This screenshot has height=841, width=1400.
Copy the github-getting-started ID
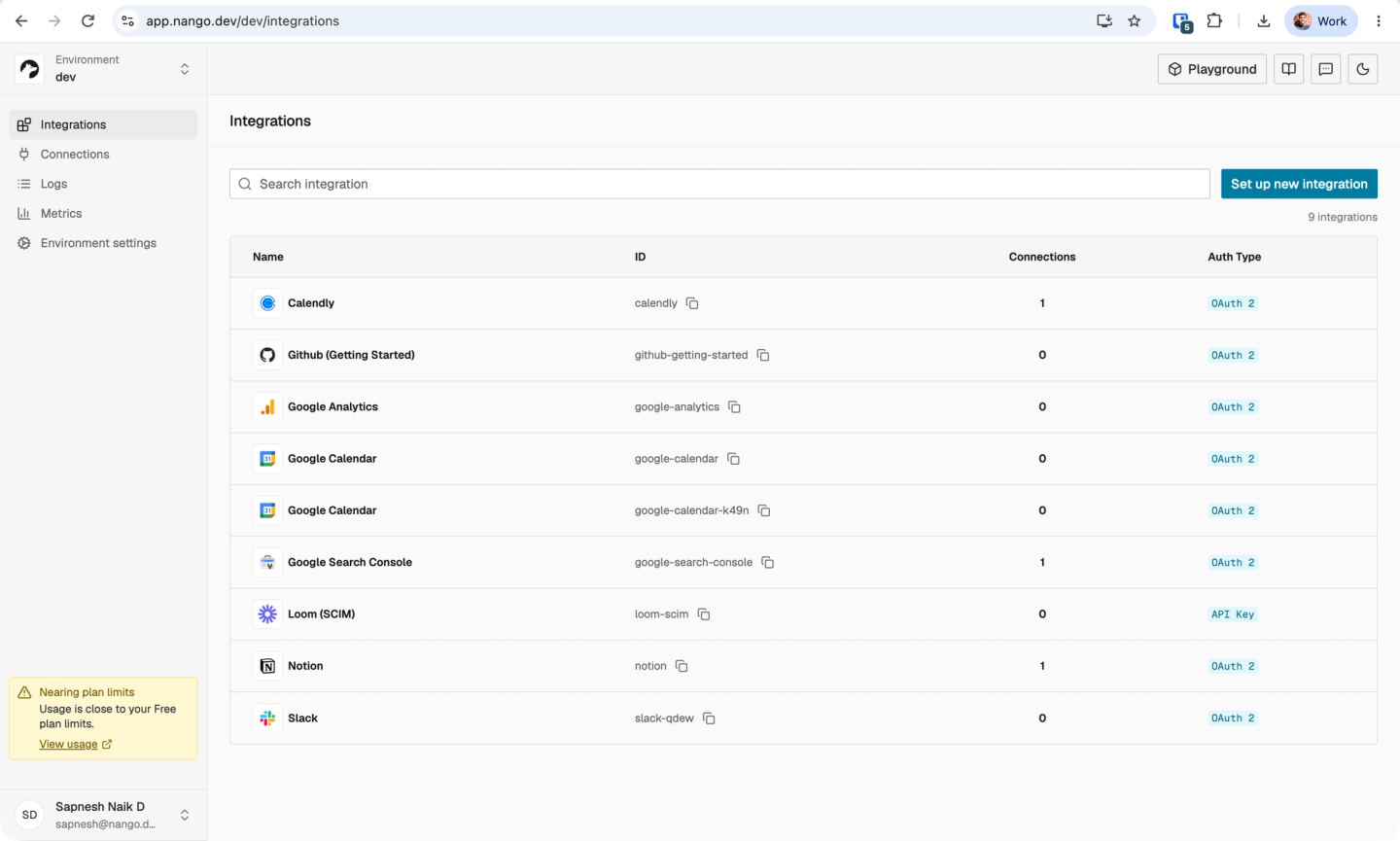click(763, 355)
